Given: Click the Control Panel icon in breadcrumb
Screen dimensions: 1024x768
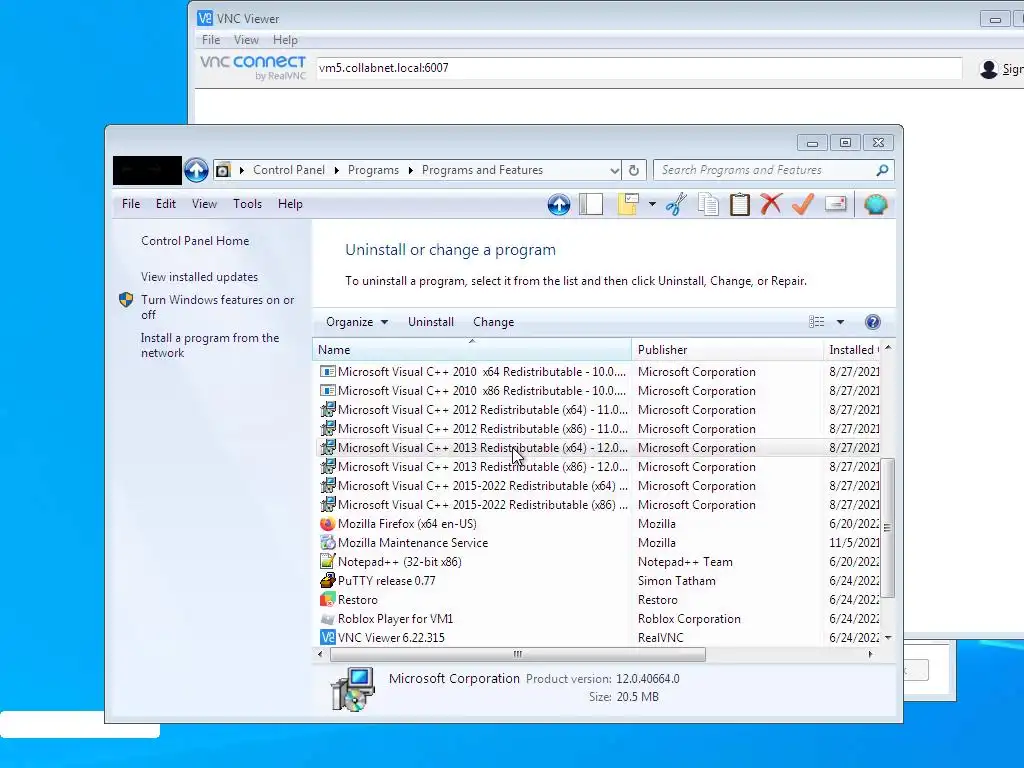Looking at the screenshot, I should click(x=223, y=170).
